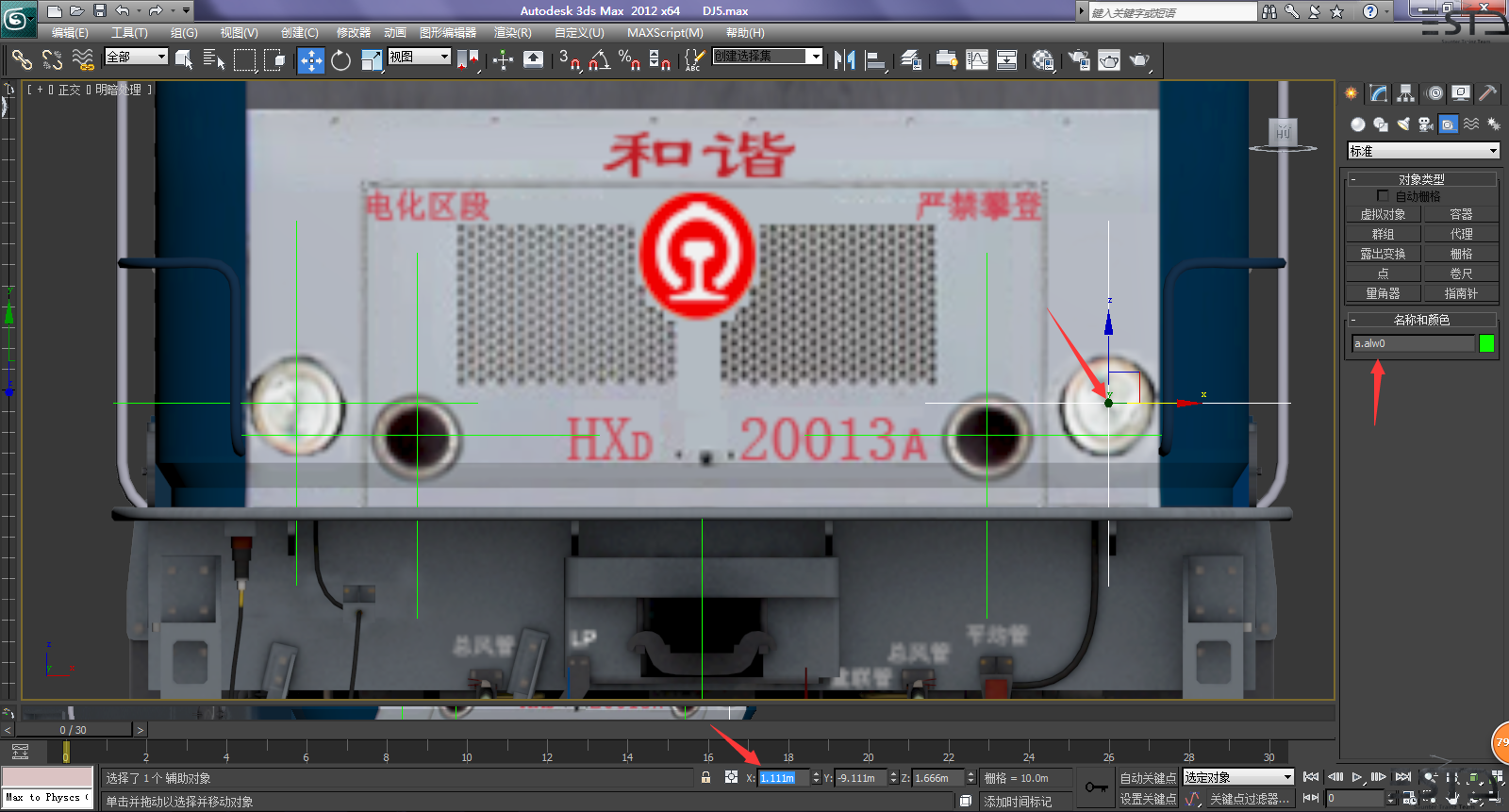
Task: Open the Layer Manager
Action: (911, 59)
